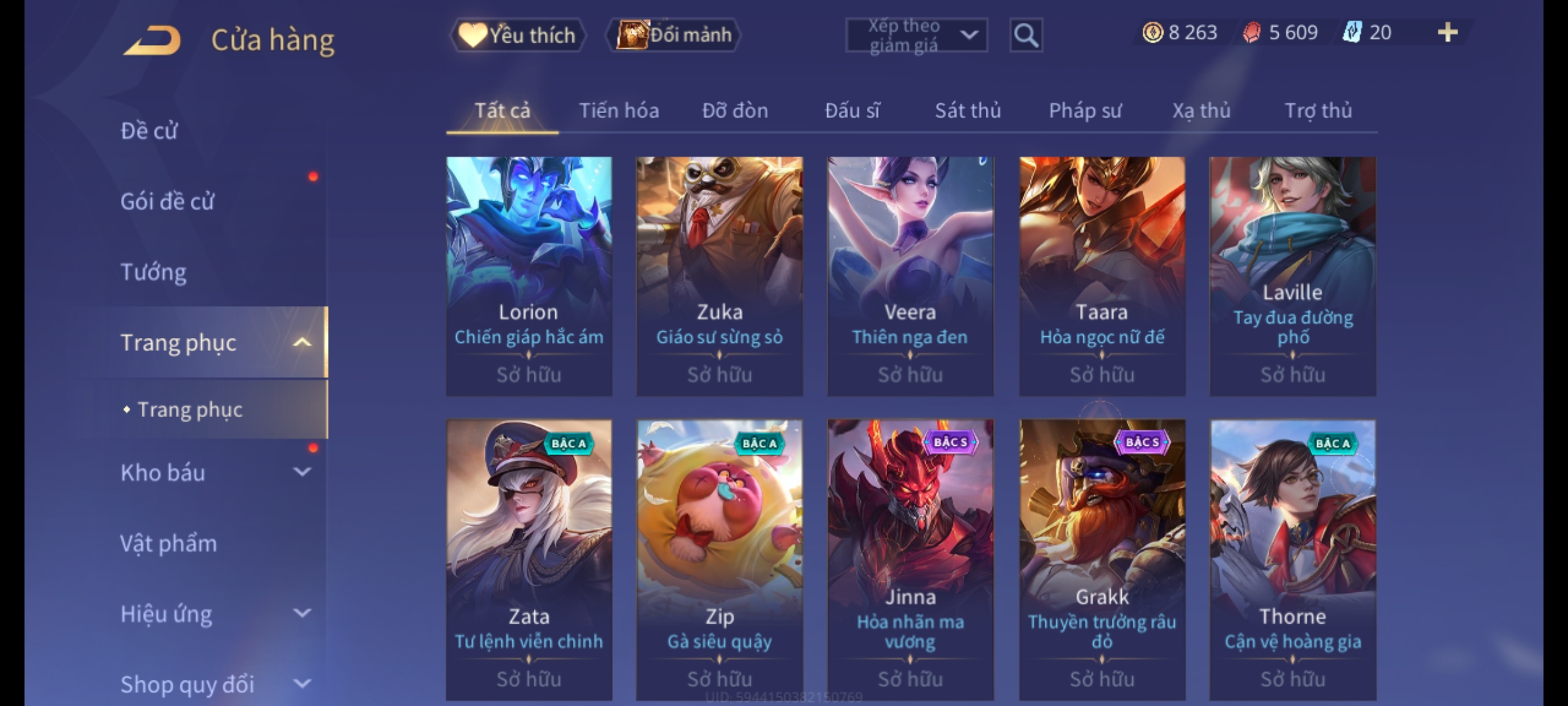Tap the blue voucher currency icon
This screenshot has height=706, width=1568.
coord(1352,32)
